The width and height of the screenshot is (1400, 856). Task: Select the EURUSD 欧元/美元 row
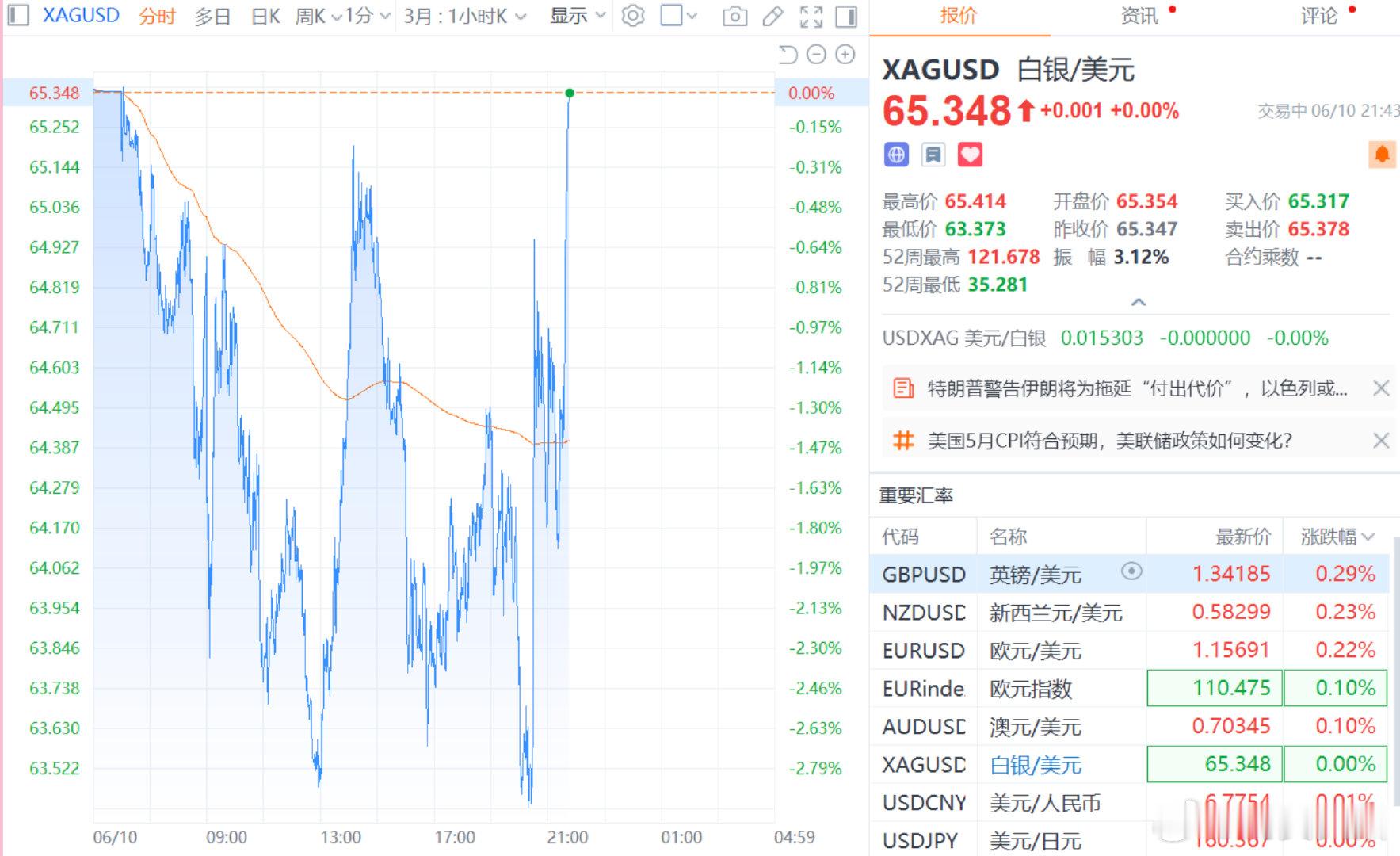click(x=1130, y=650)
